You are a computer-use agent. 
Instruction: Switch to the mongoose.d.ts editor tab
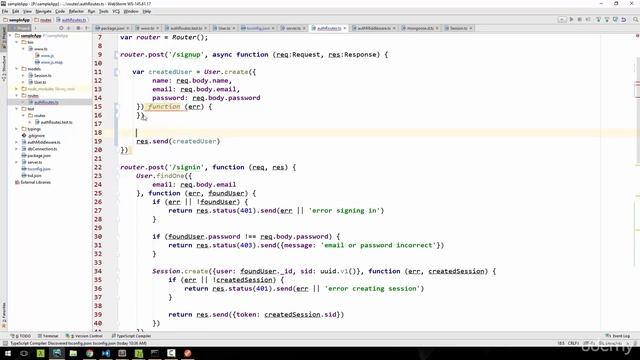coord(420,28)
